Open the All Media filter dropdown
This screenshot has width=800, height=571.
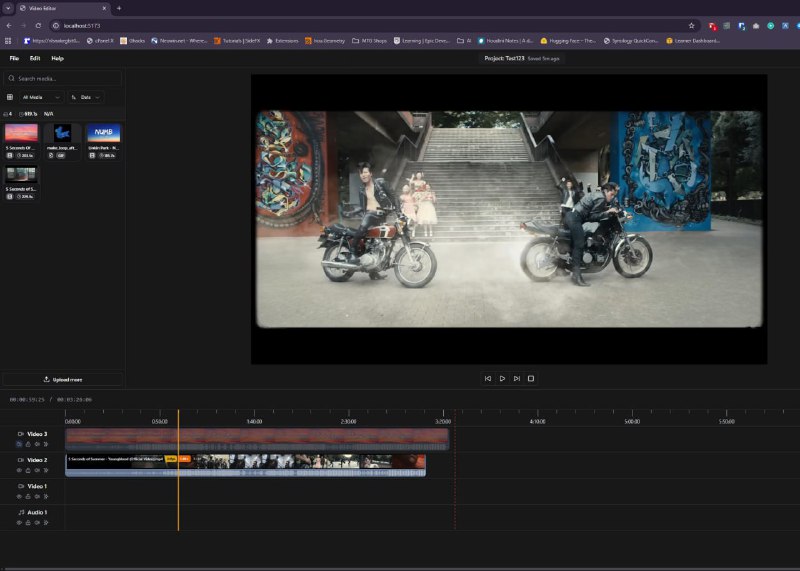[41, 97]
